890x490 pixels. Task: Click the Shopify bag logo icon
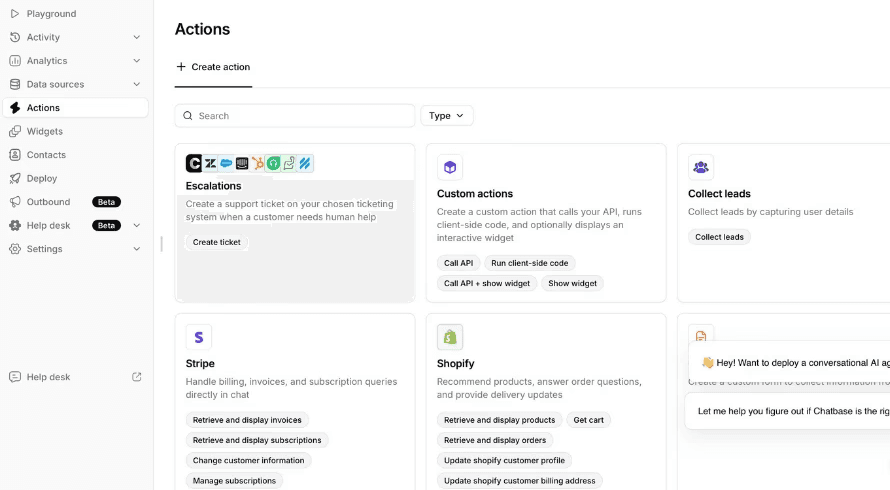(x=450, y=337)
